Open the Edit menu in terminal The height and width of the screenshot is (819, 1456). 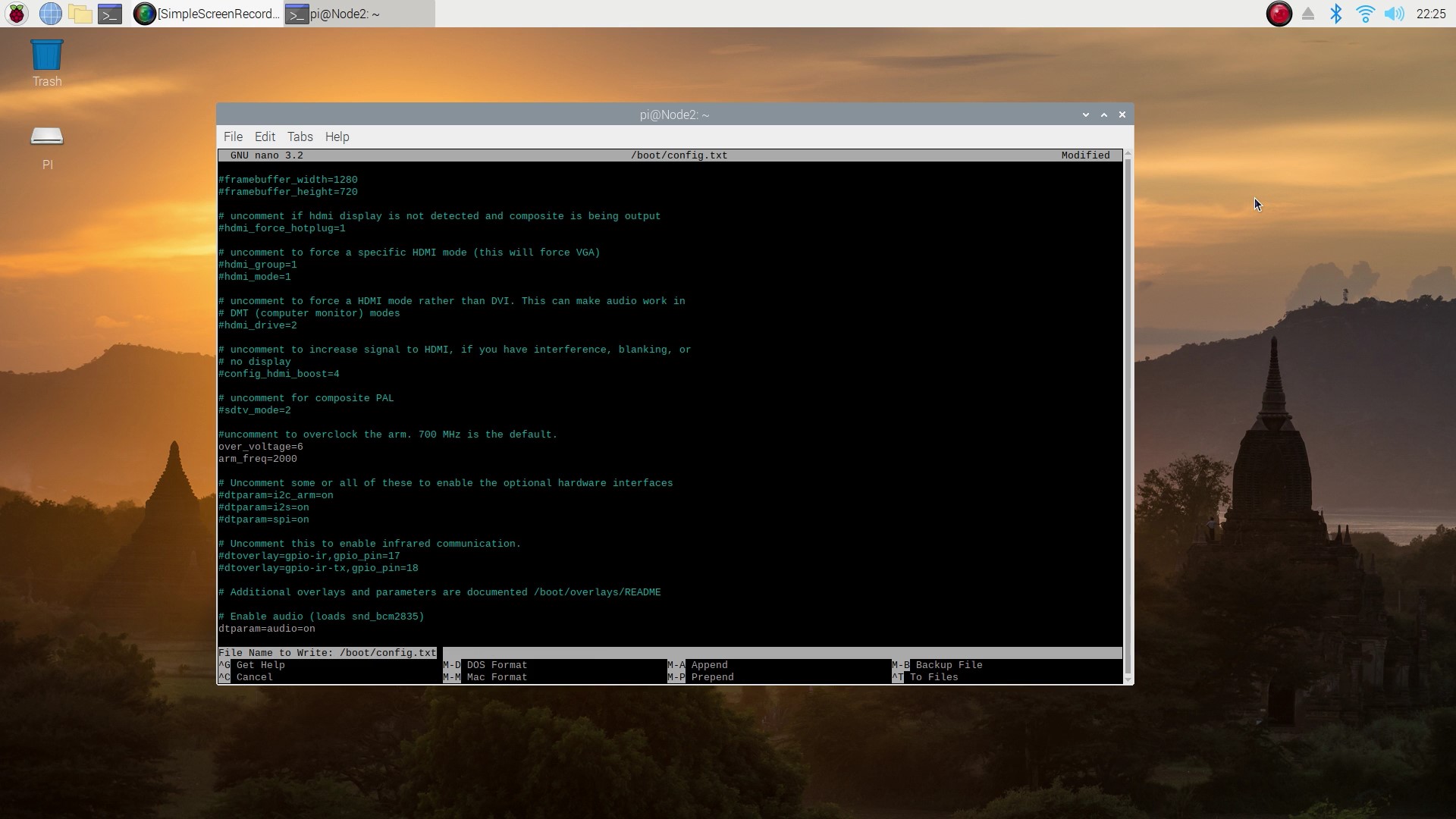coord(265,136)
